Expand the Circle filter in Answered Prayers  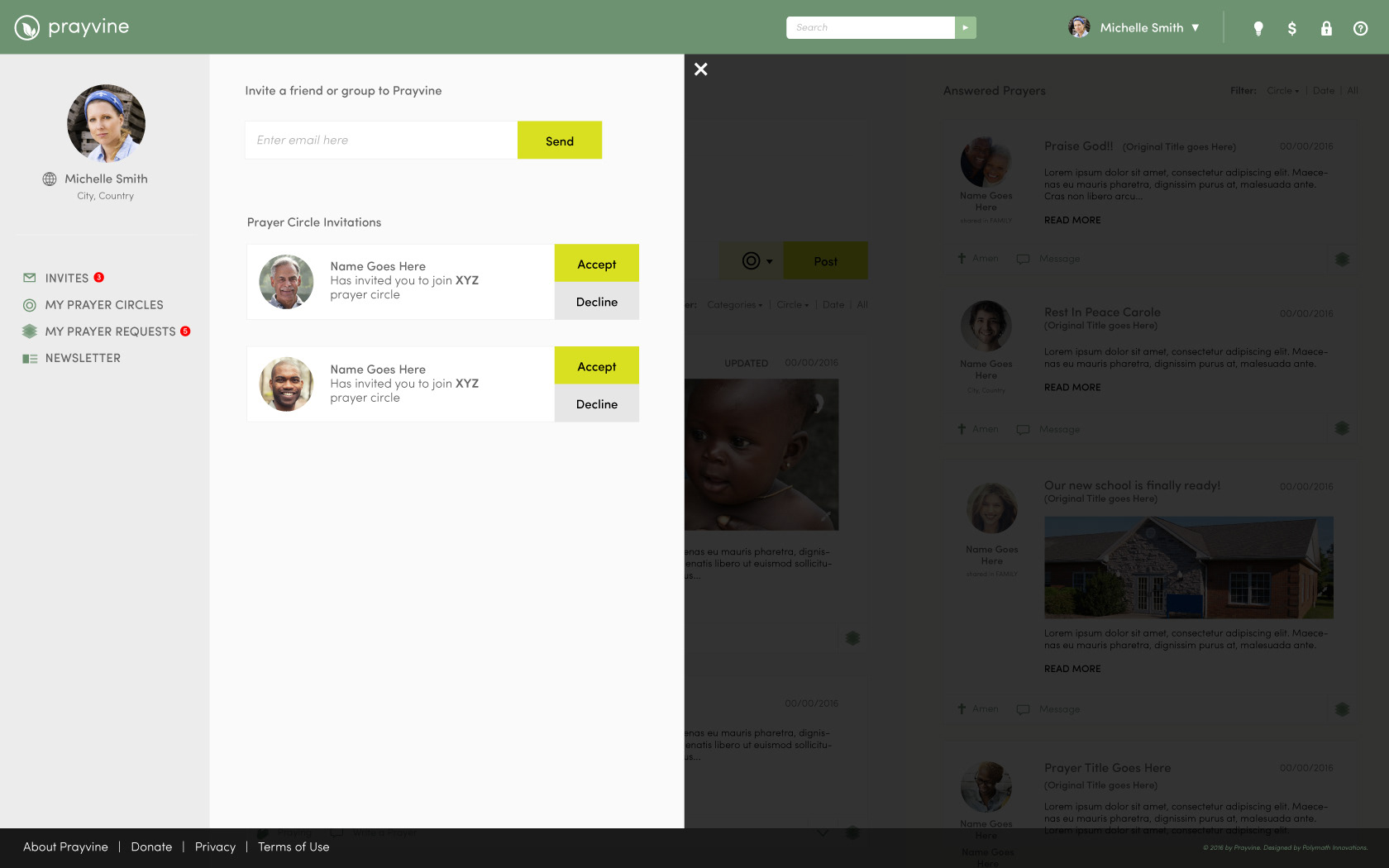click(x=1282, y=91)
